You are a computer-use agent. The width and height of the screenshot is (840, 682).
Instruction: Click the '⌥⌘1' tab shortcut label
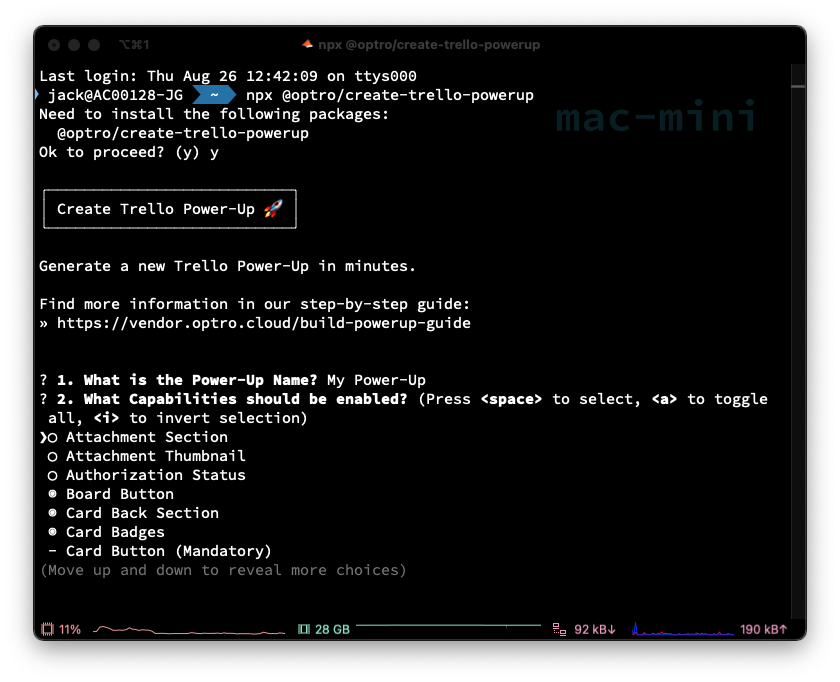point(134,44)
